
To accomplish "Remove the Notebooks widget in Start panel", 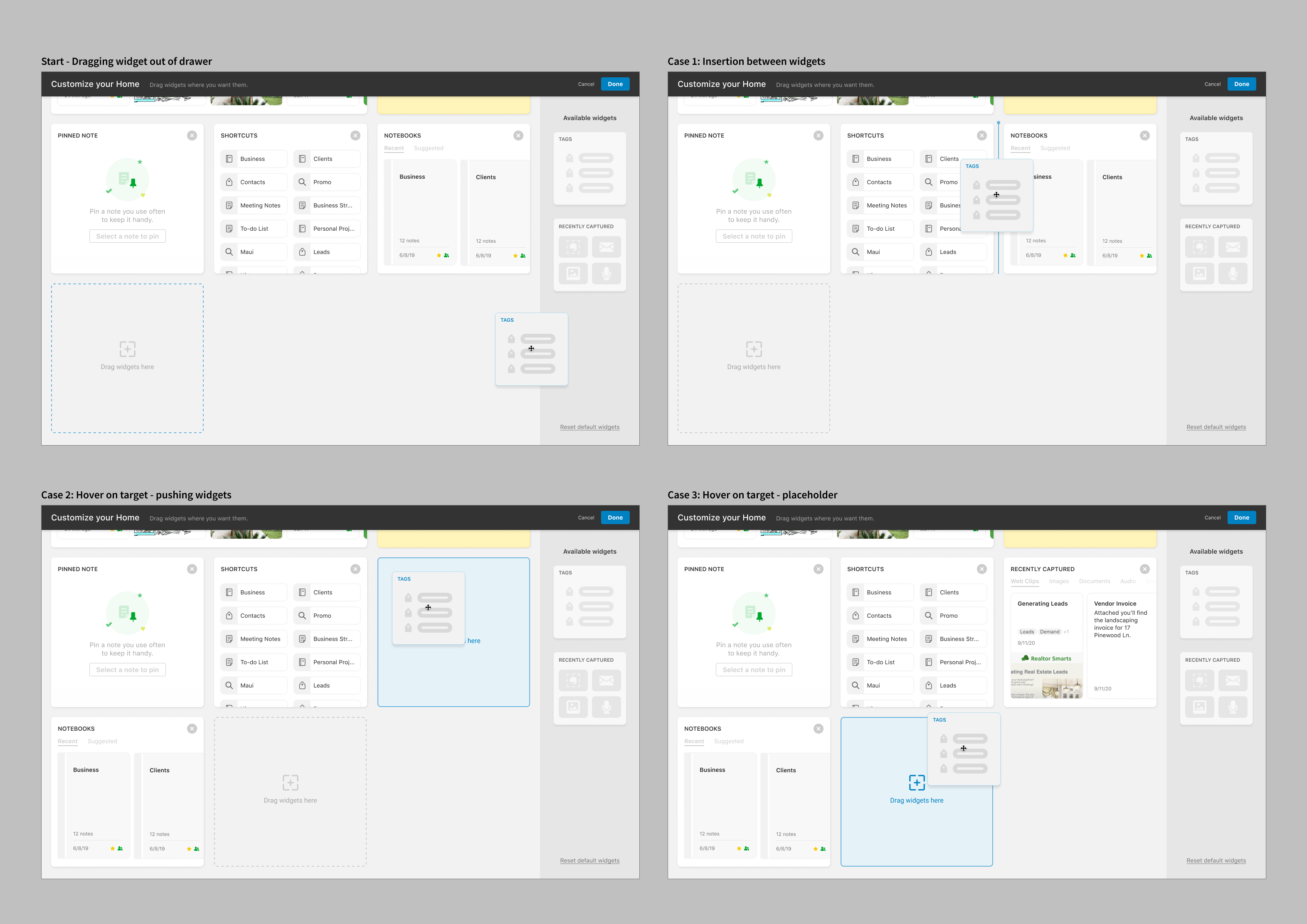I will [518, 136].
